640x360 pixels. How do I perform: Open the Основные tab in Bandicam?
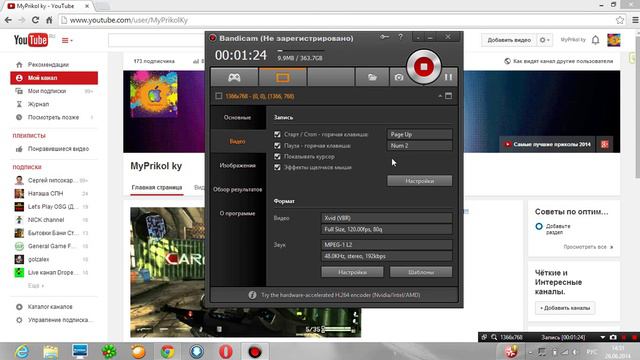pyautogui.click(x=238, y=118)
